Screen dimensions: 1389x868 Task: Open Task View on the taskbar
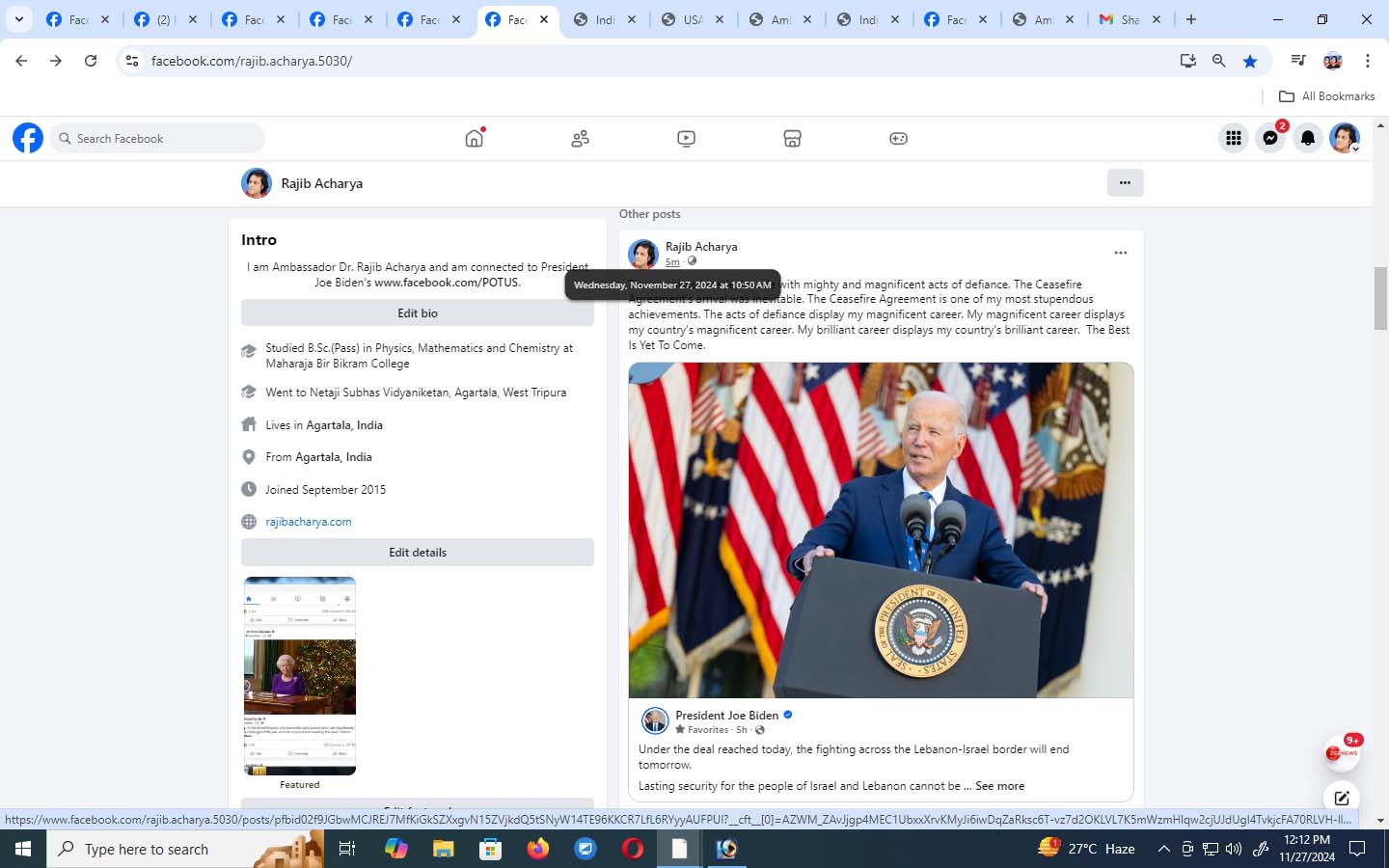tap(347, 849)
